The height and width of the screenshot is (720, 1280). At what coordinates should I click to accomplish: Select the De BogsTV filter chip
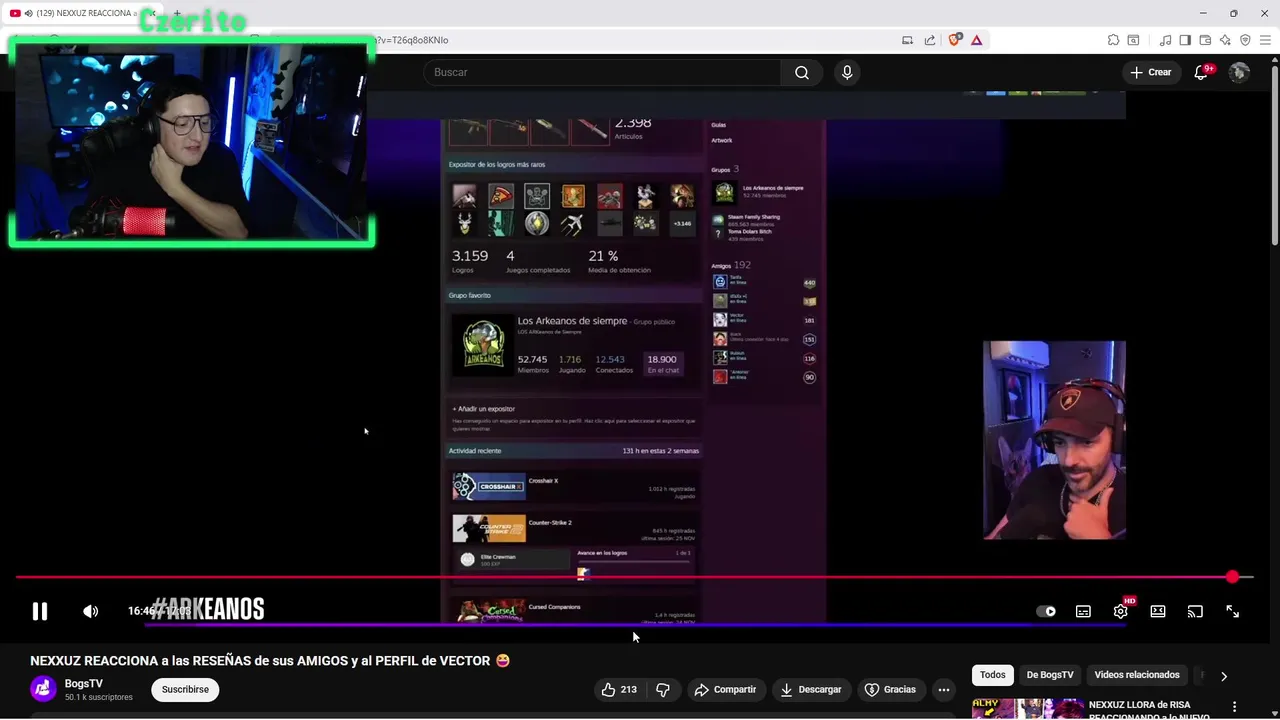(1050, 675)
